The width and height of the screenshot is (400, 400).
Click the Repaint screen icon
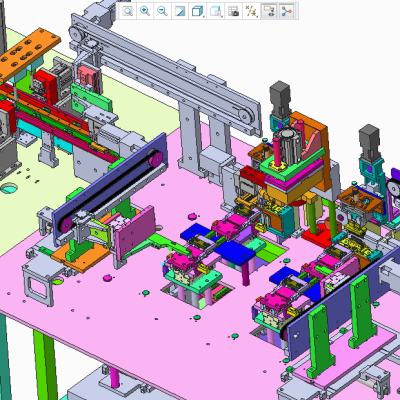click(x=180, y=11)
